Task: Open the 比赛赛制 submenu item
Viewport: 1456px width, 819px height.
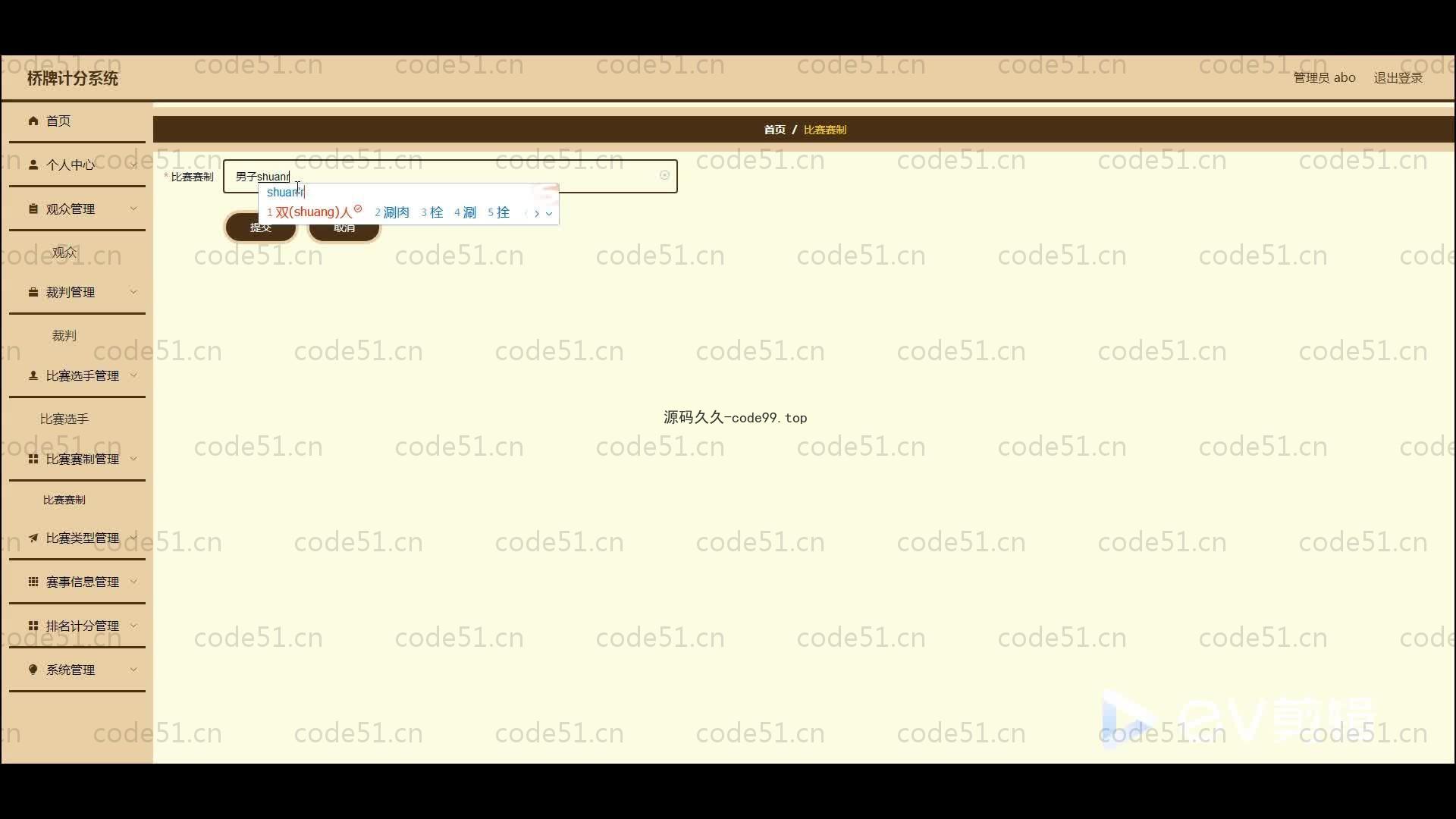Action: pos(64,500)
